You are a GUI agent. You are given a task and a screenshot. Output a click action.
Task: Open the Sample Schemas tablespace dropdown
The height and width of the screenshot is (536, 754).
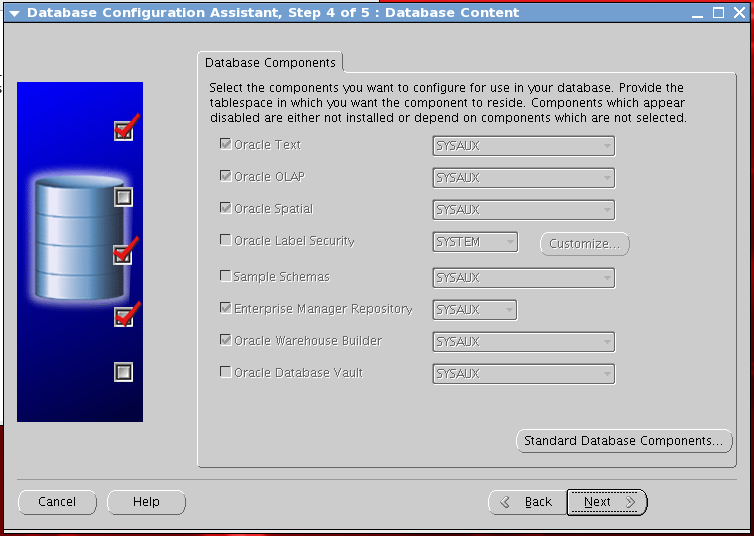tap(524, 278)
